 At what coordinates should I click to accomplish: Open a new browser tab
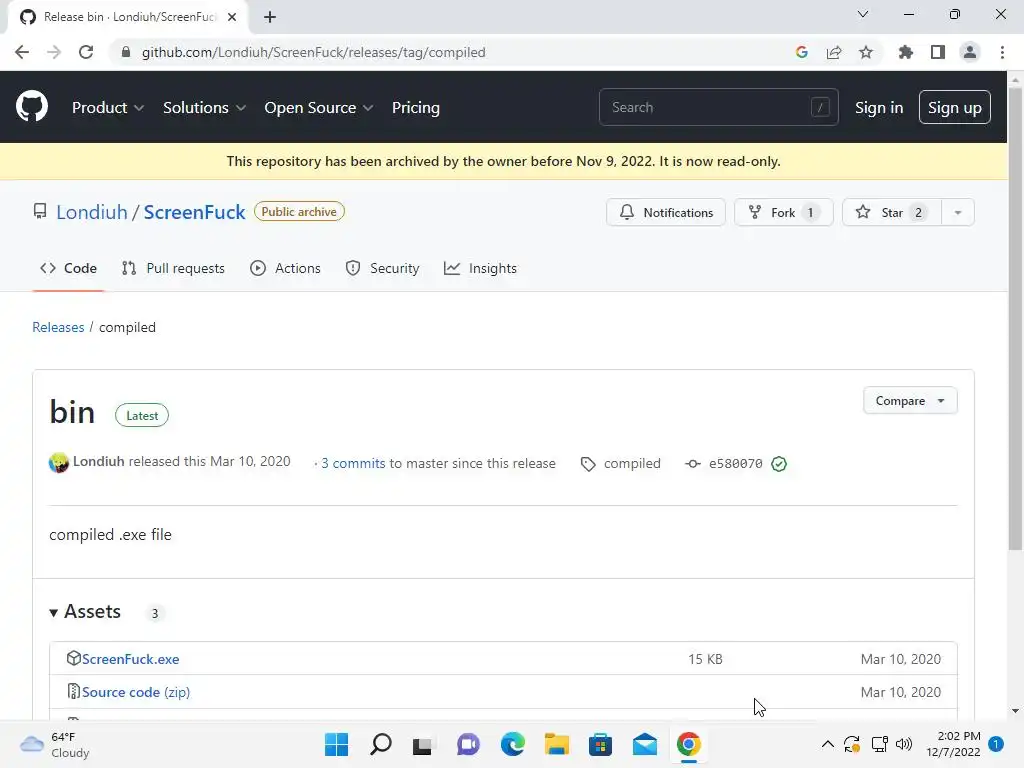(x=270, y=17)
